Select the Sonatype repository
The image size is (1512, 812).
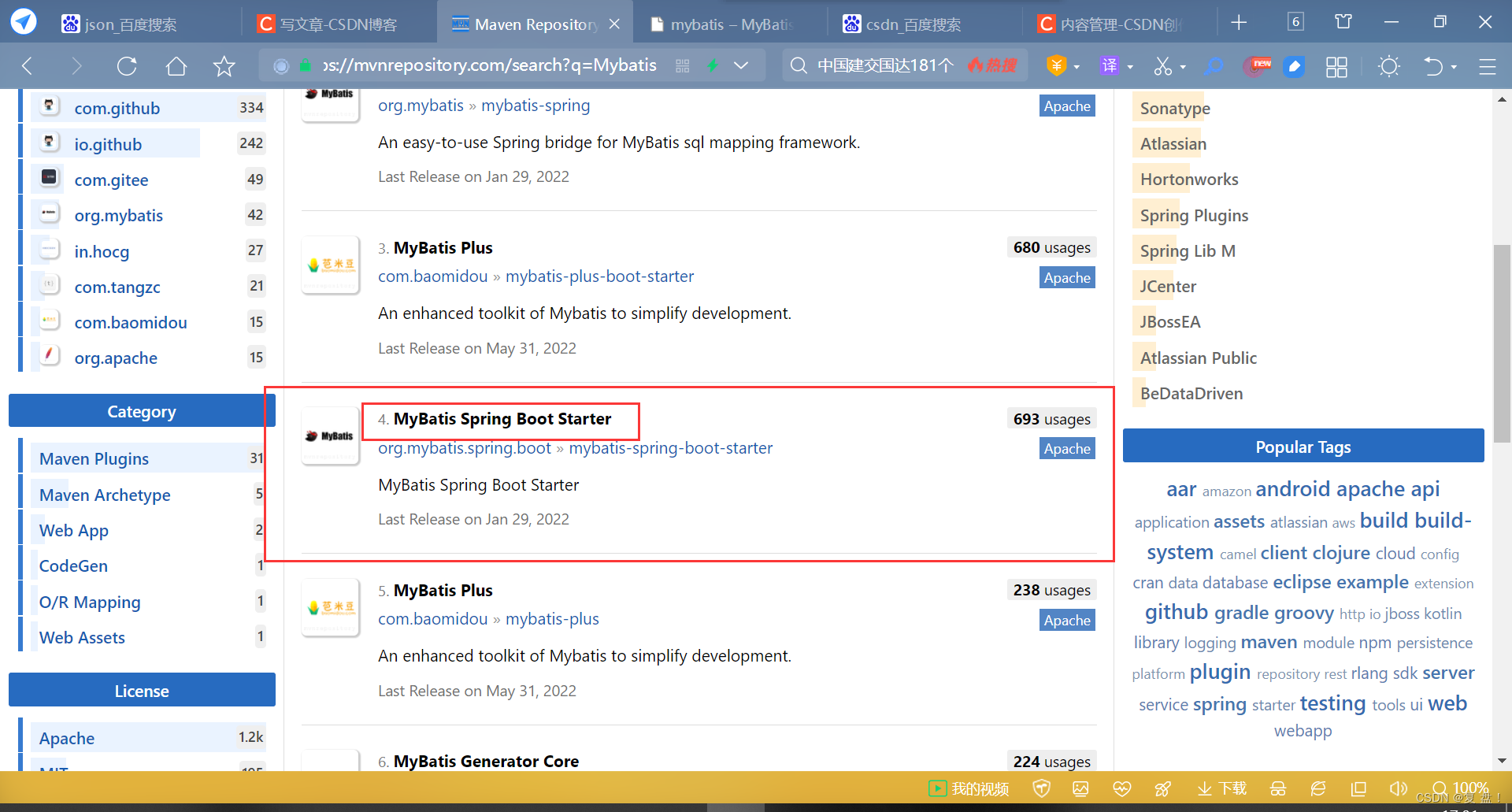click(1175, 108)
